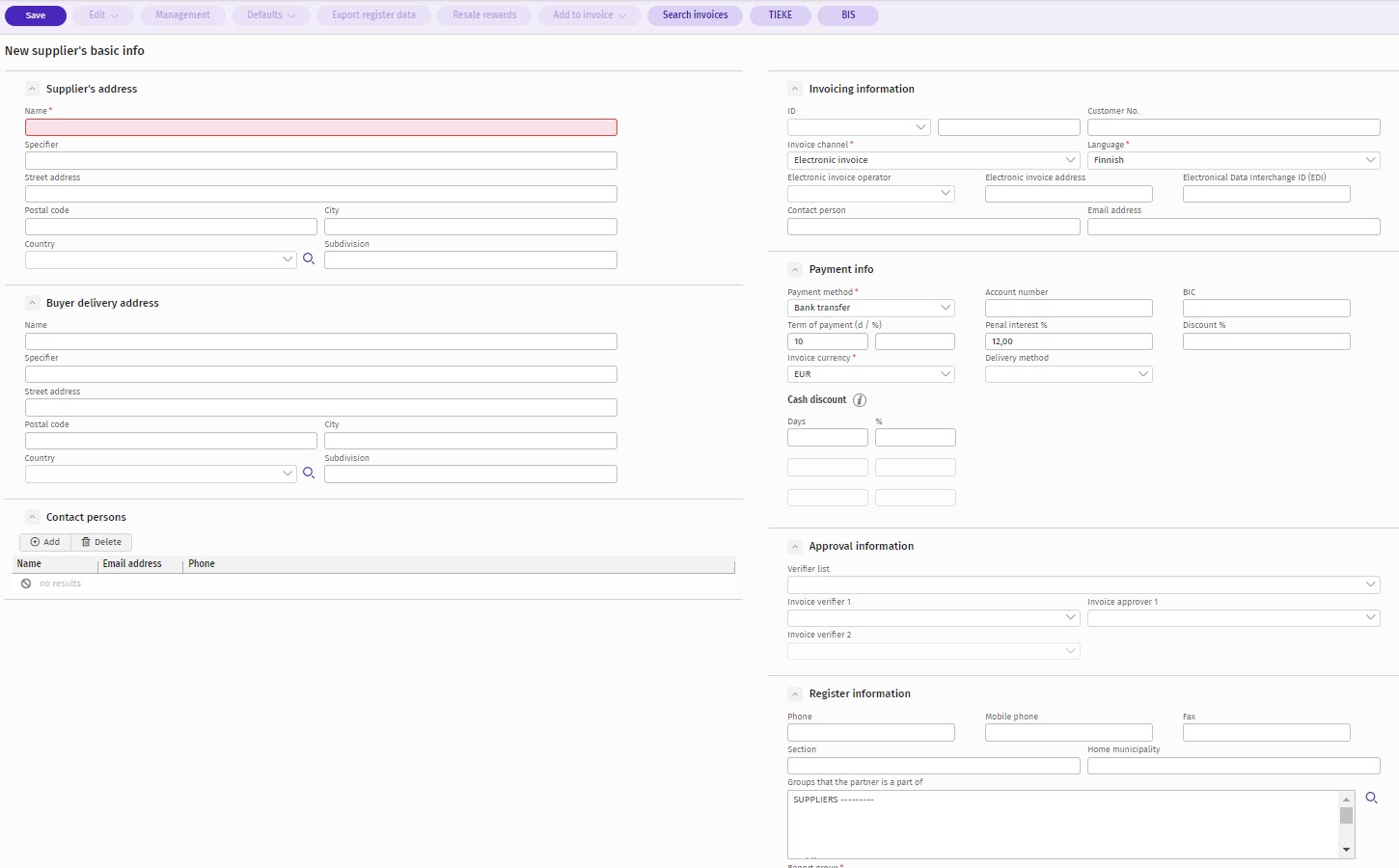The height and width of the screenshot is (868, 1399).
Task: Click the magnifier icon next to partner groups list
Action: 1371,799
